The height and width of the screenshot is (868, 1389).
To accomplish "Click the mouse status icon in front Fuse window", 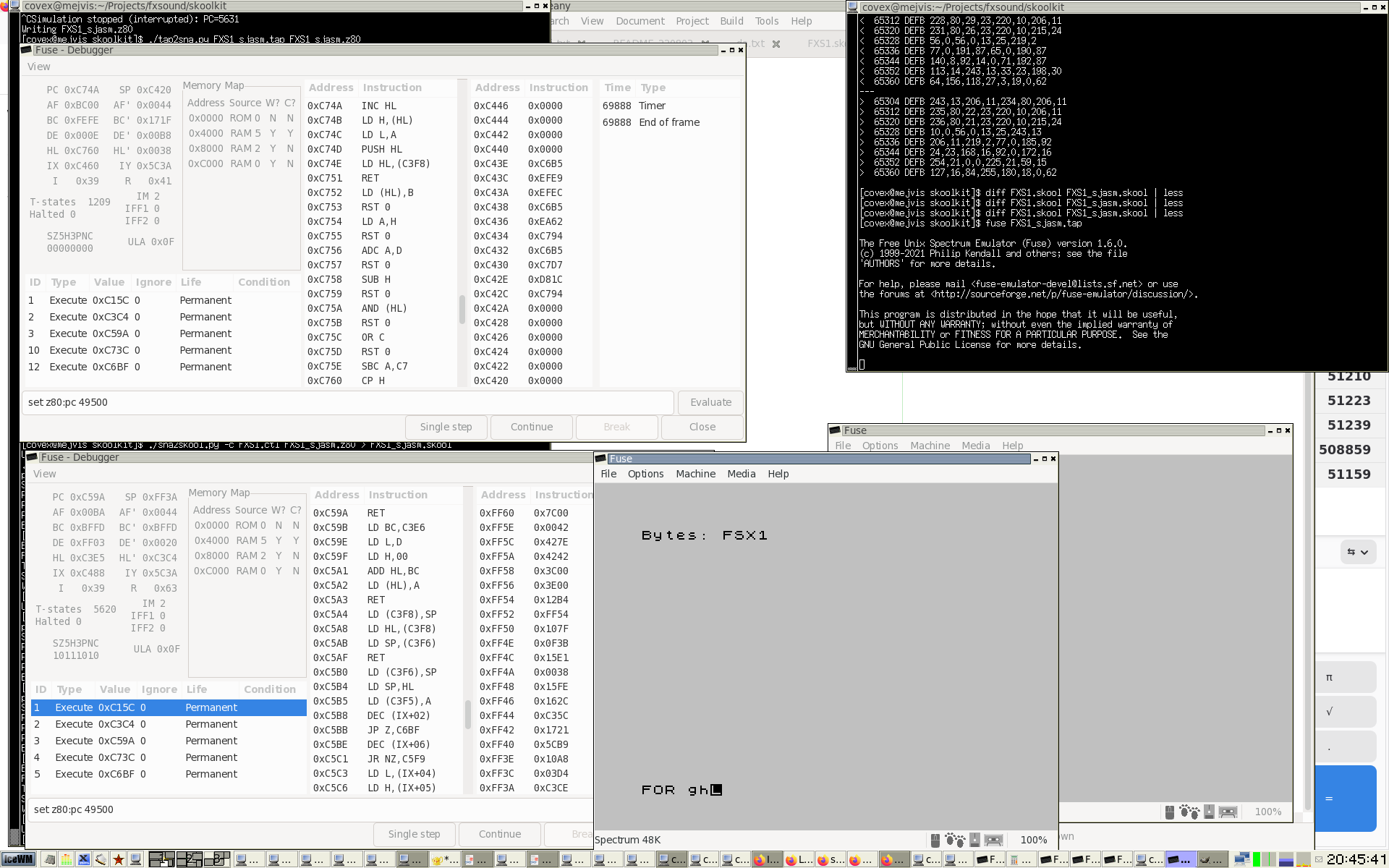I will [935, 840].
